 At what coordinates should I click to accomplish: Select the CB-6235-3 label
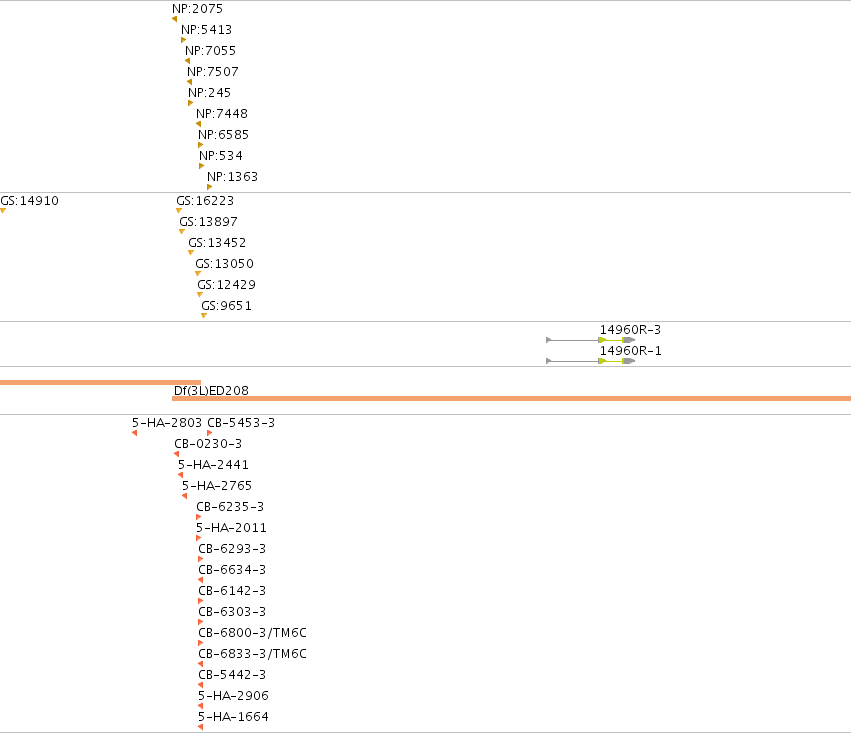click(x=230, y=507)
